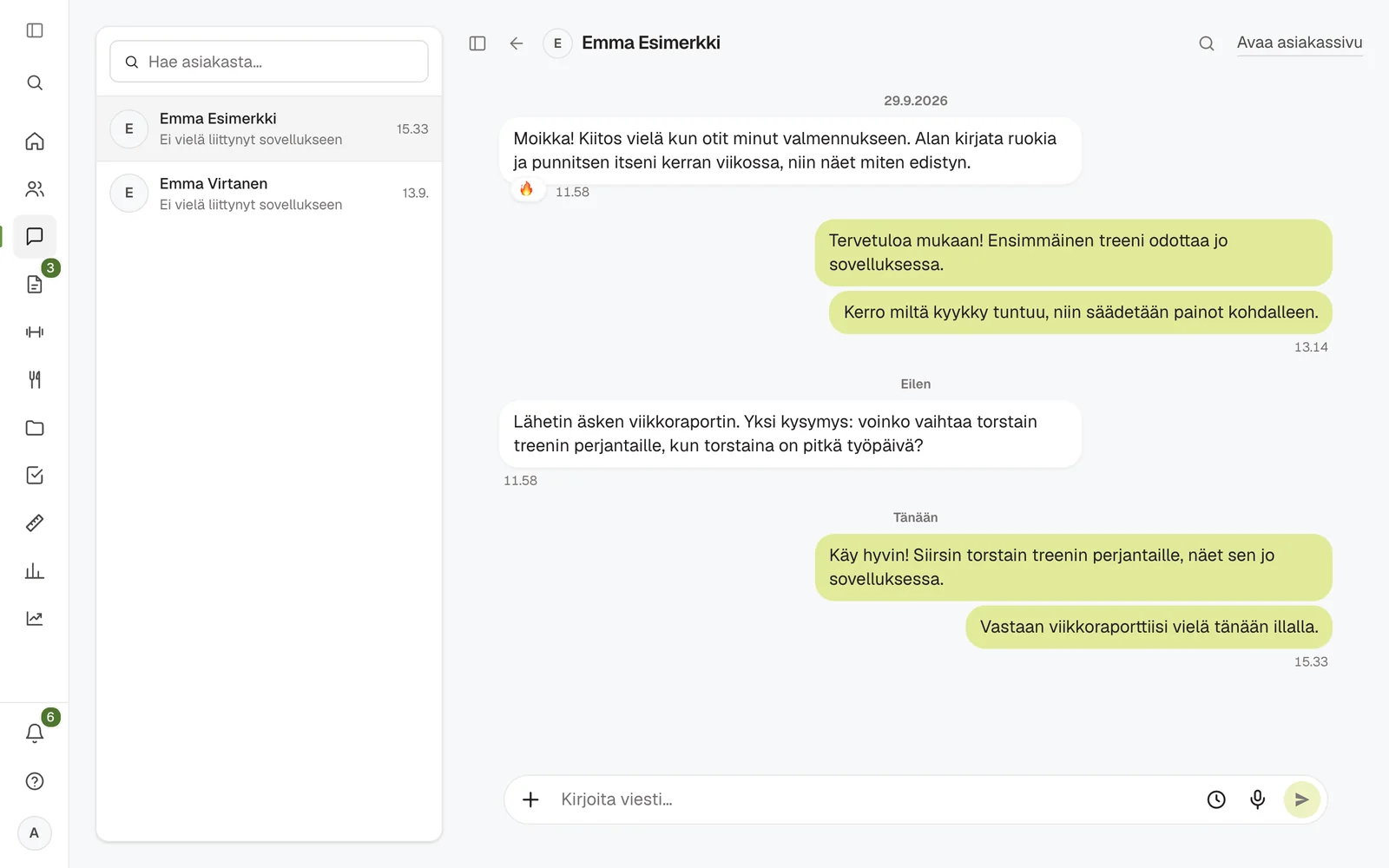The width and height of the screenshot is (1389, 868).
Task: Click the Avaa asiakassivu link
Action: (1300, 43)
